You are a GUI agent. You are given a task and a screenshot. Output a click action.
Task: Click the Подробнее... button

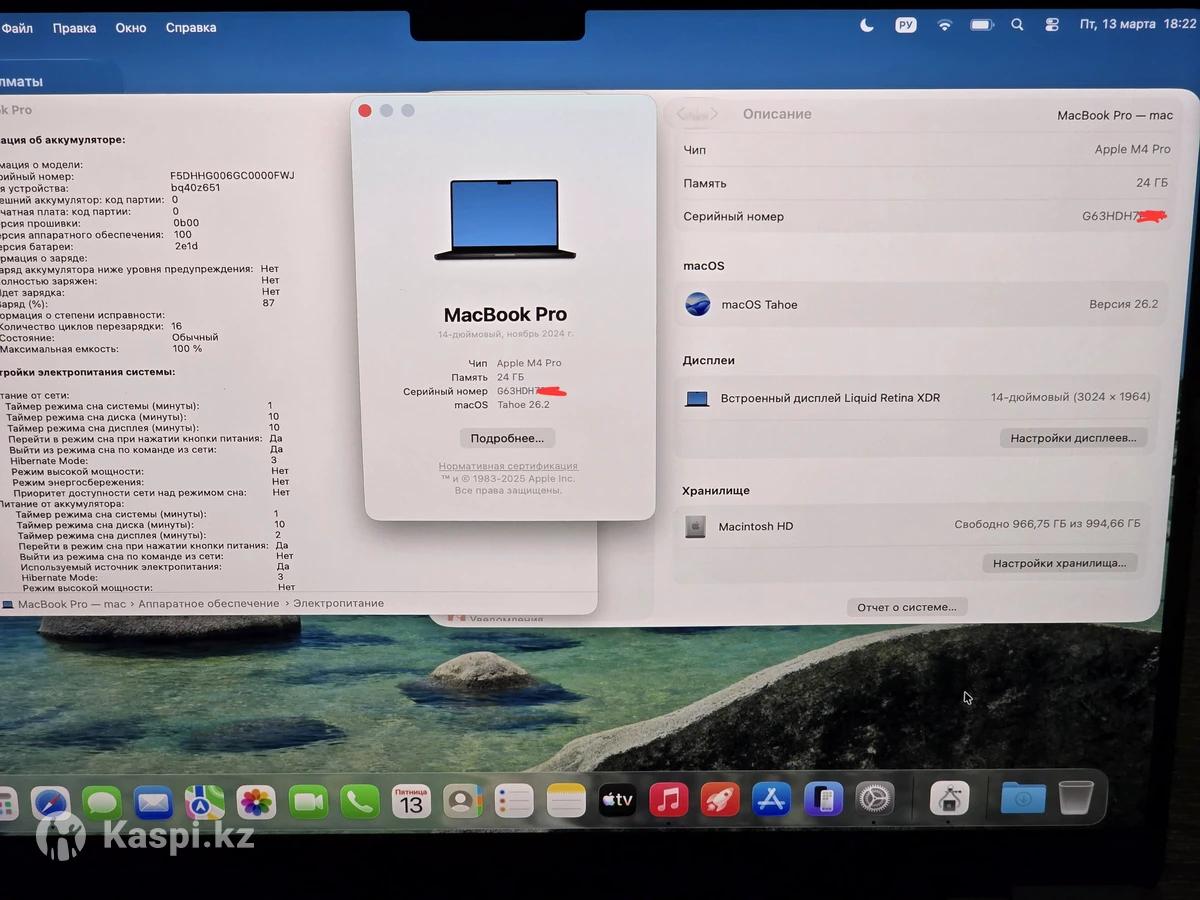point(507,438)
